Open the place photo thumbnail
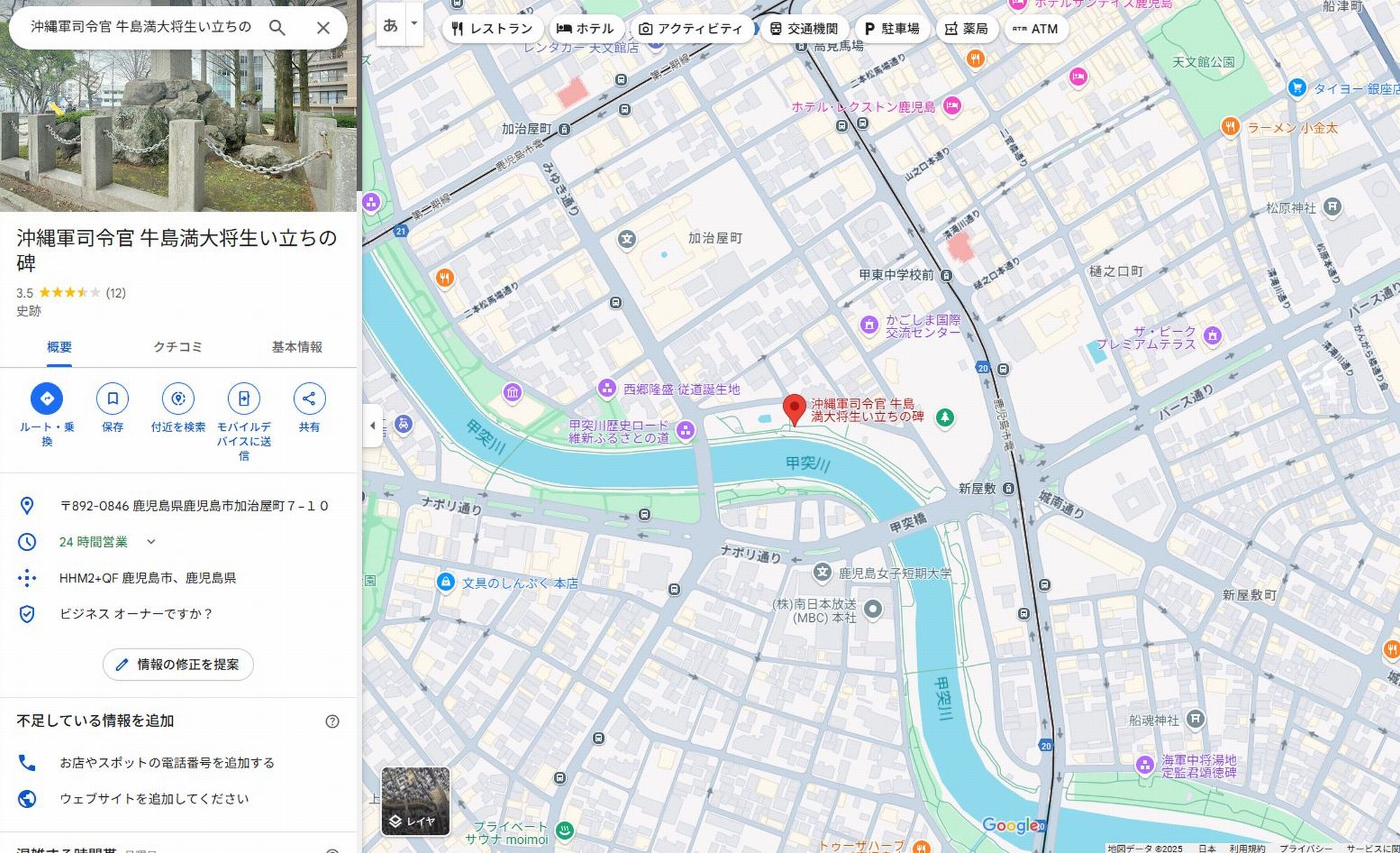The width and height of the screenshot is (1400, 853). [178, 106]
